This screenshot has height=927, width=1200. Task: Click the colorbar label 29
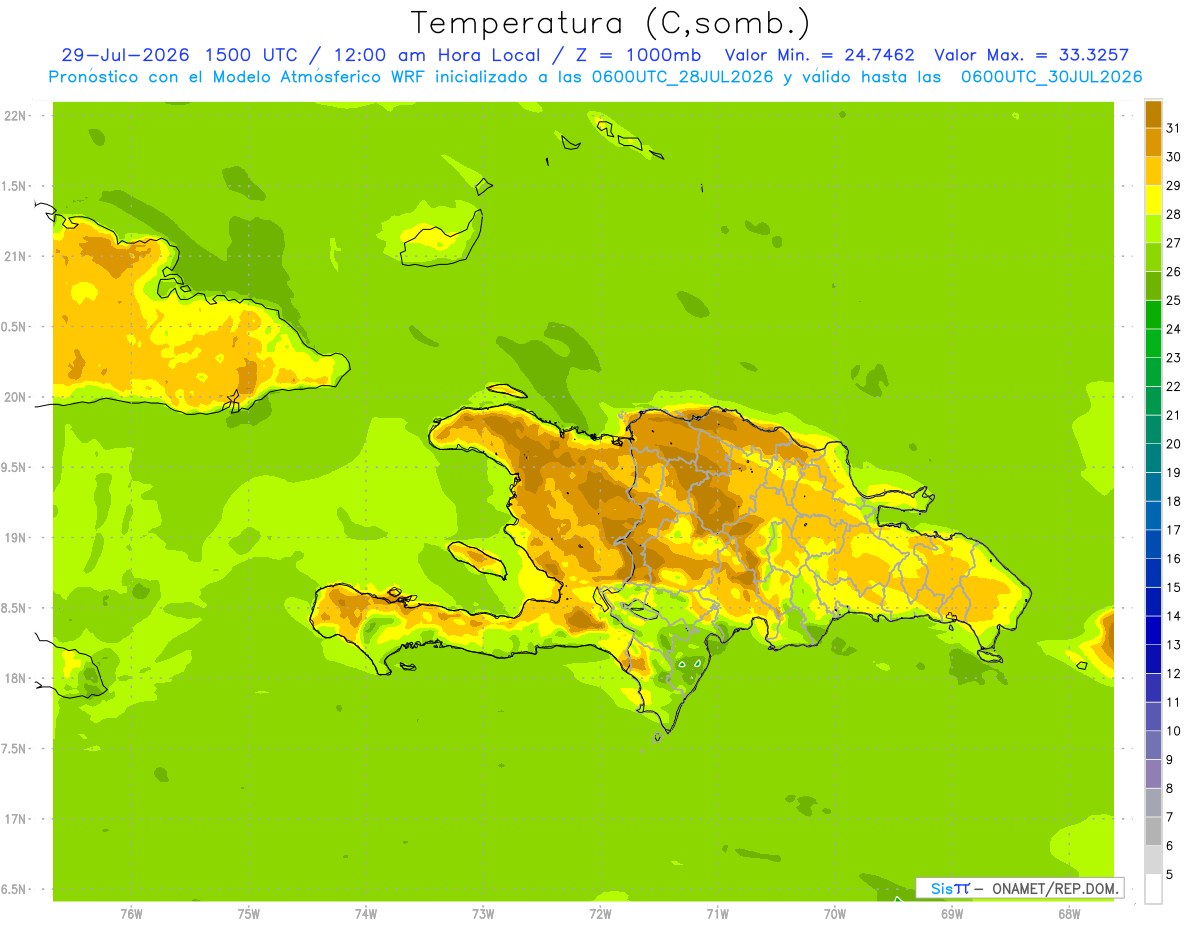(1173, 186)
